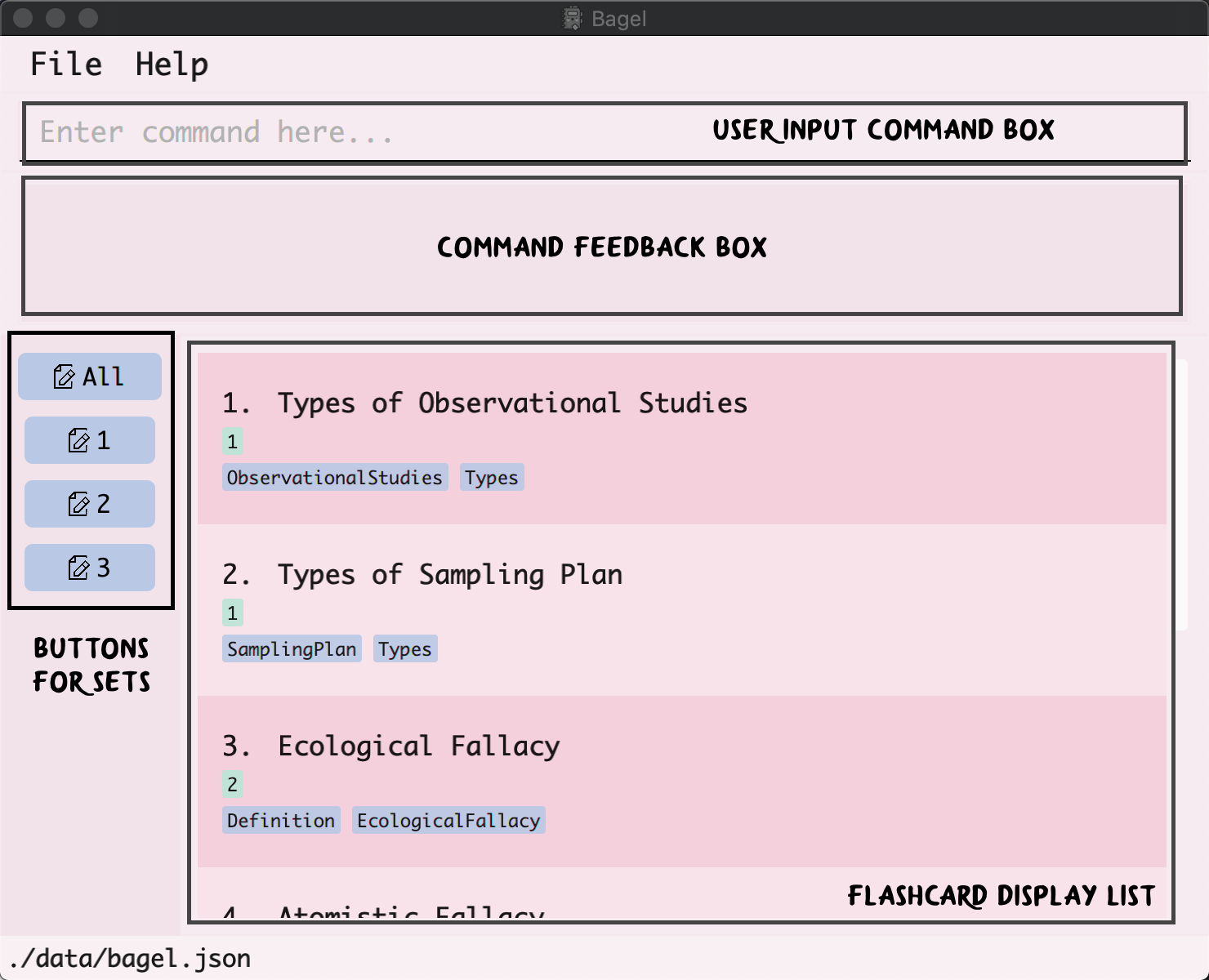Select set 1 button in sidebar
1209x980 pixels.
coord(90,440)
